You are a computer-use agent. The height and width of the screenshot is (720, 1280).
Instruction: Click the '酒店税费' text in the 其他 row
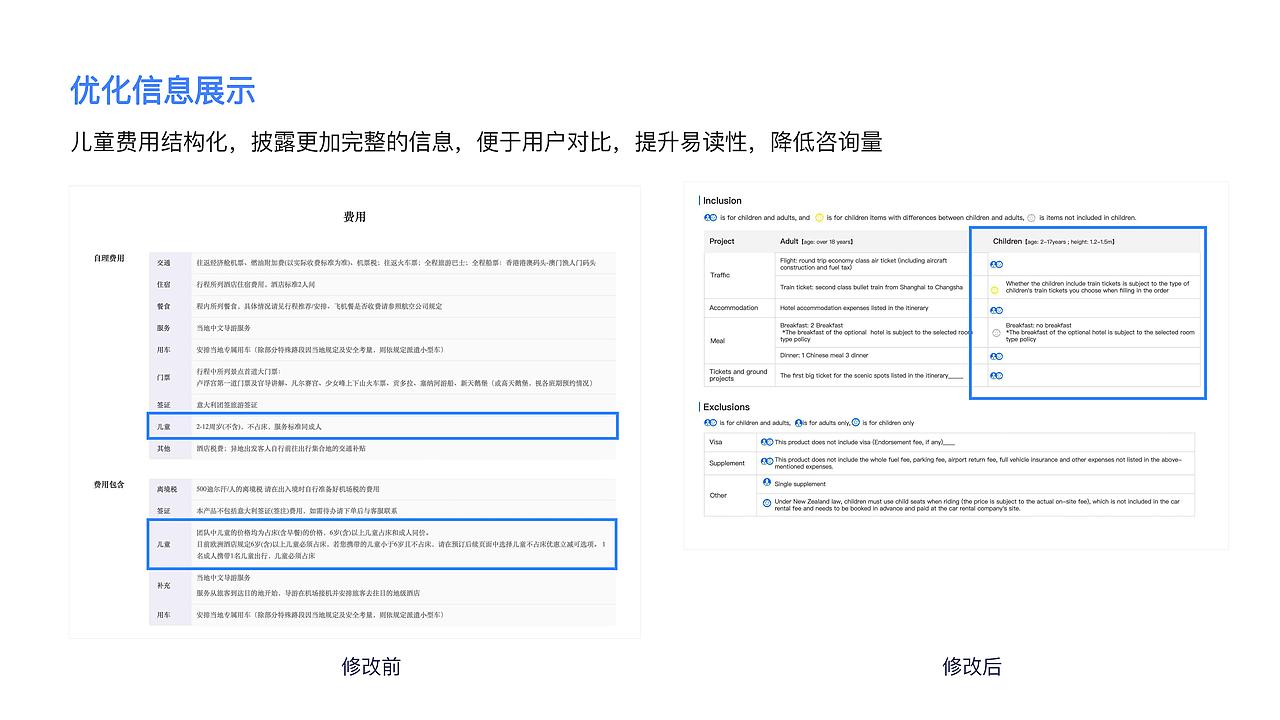click(x=211, y=449)
